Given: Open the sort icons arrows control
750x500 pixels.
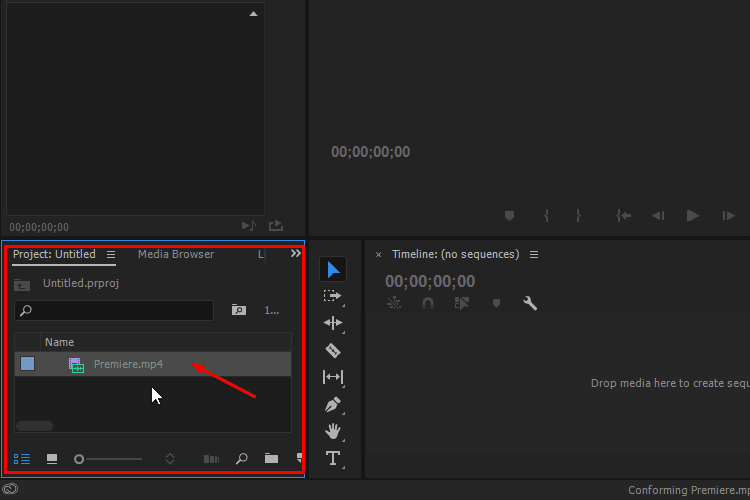Looking at the screenshot, I should [170, 459].
